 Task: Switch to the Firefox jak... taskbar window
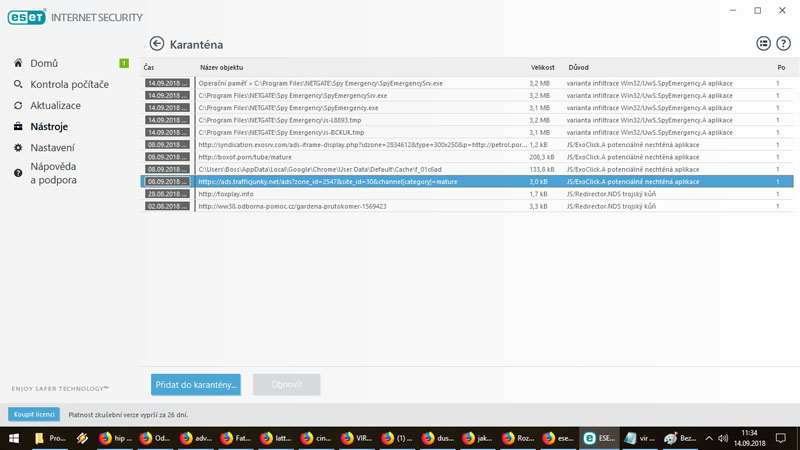[x=478, y=438]
